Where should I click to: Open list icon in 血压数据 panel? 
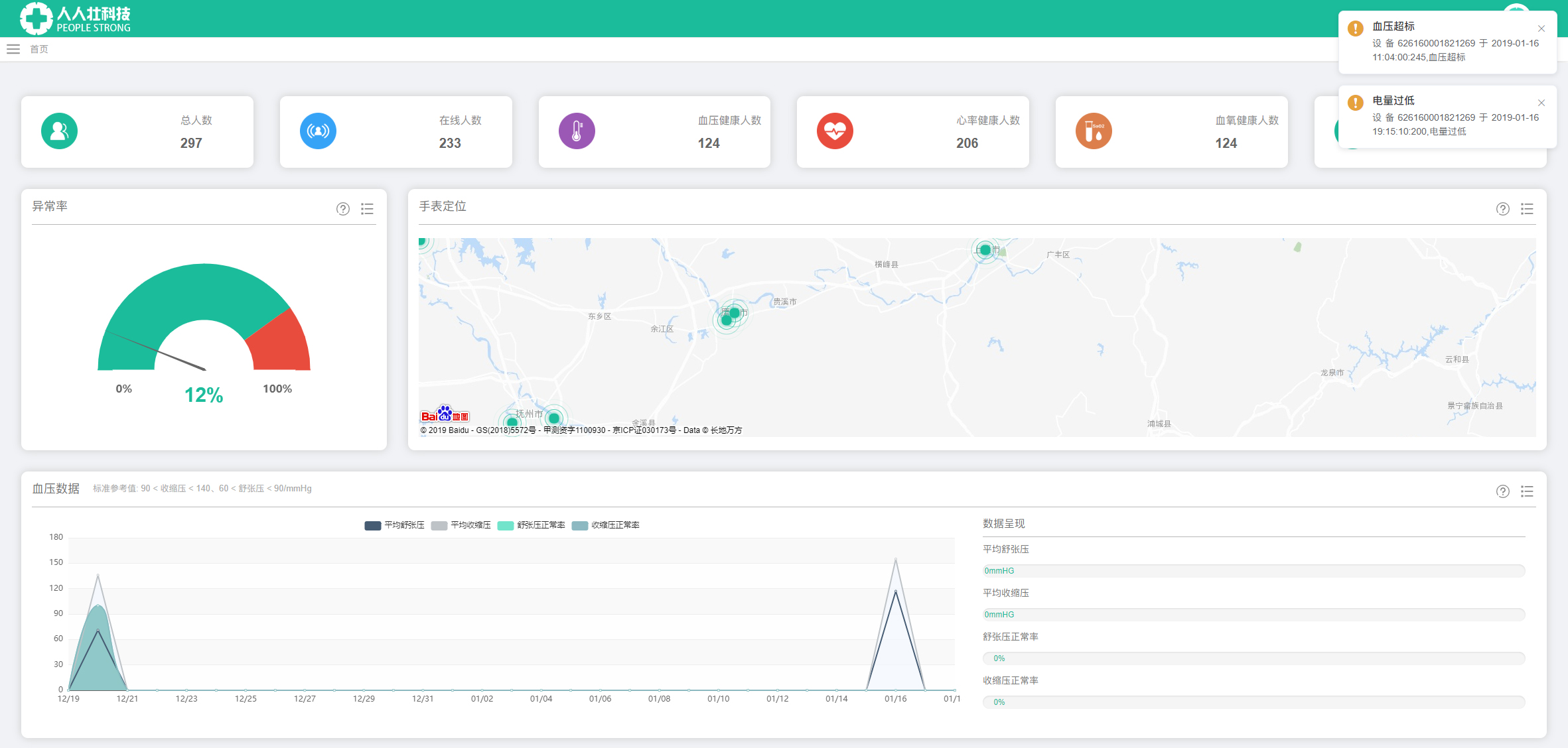click(x=1527, y=491)
